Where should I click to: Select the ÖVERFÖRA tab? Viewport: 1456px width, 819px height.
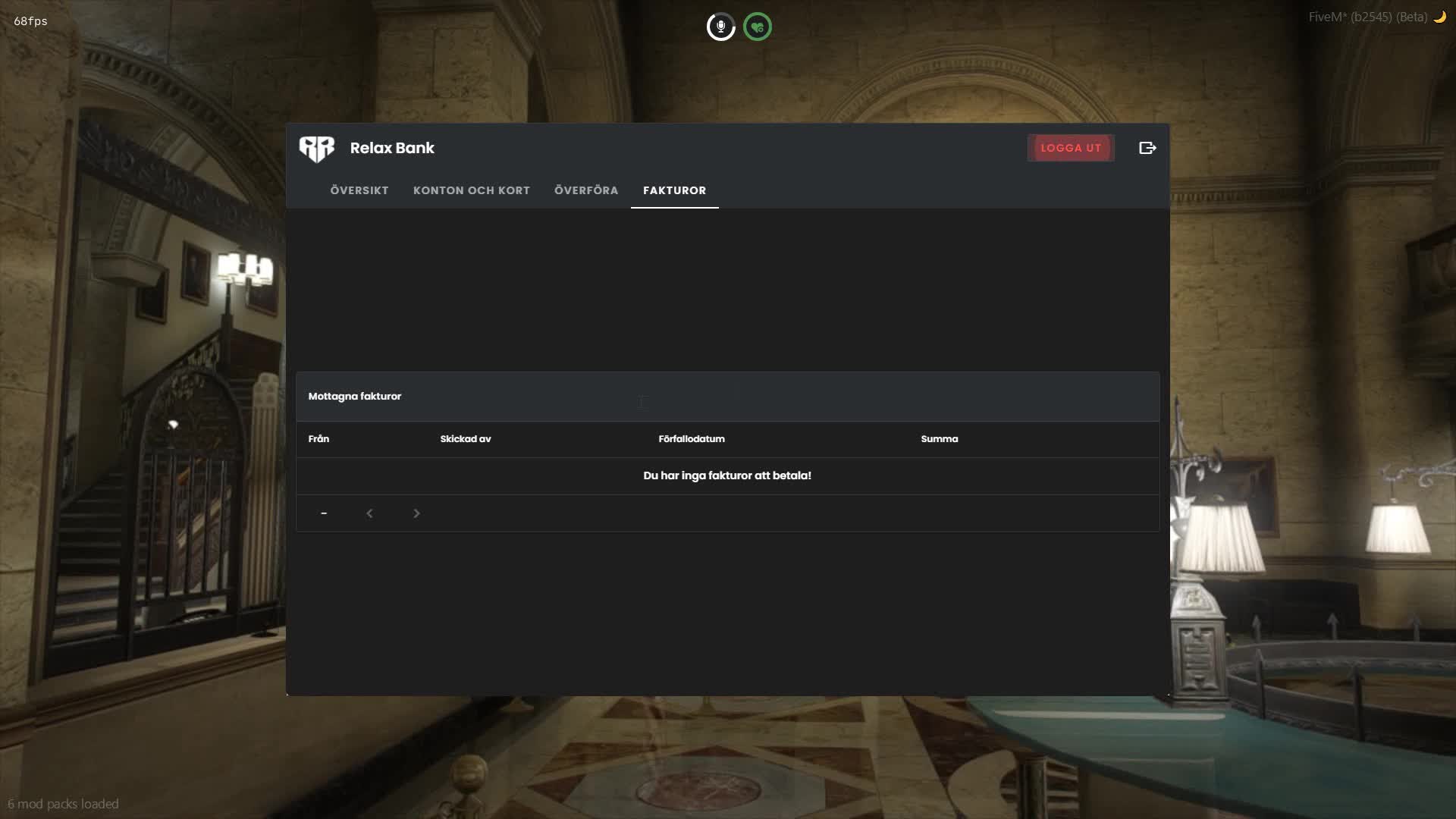pos(586,190)
